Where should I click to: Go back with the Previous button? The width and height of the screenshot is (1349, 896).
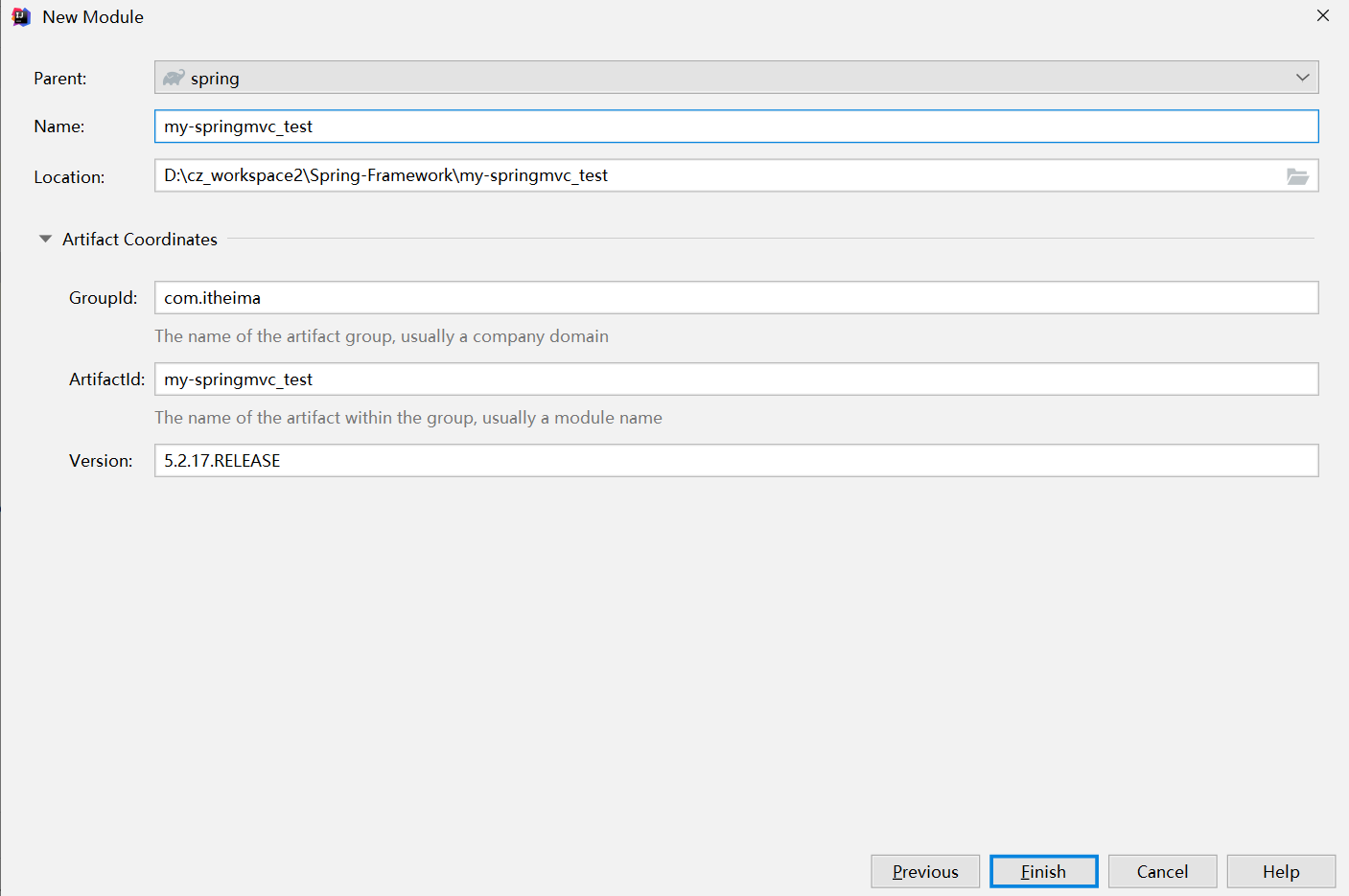tap(925, 871)
